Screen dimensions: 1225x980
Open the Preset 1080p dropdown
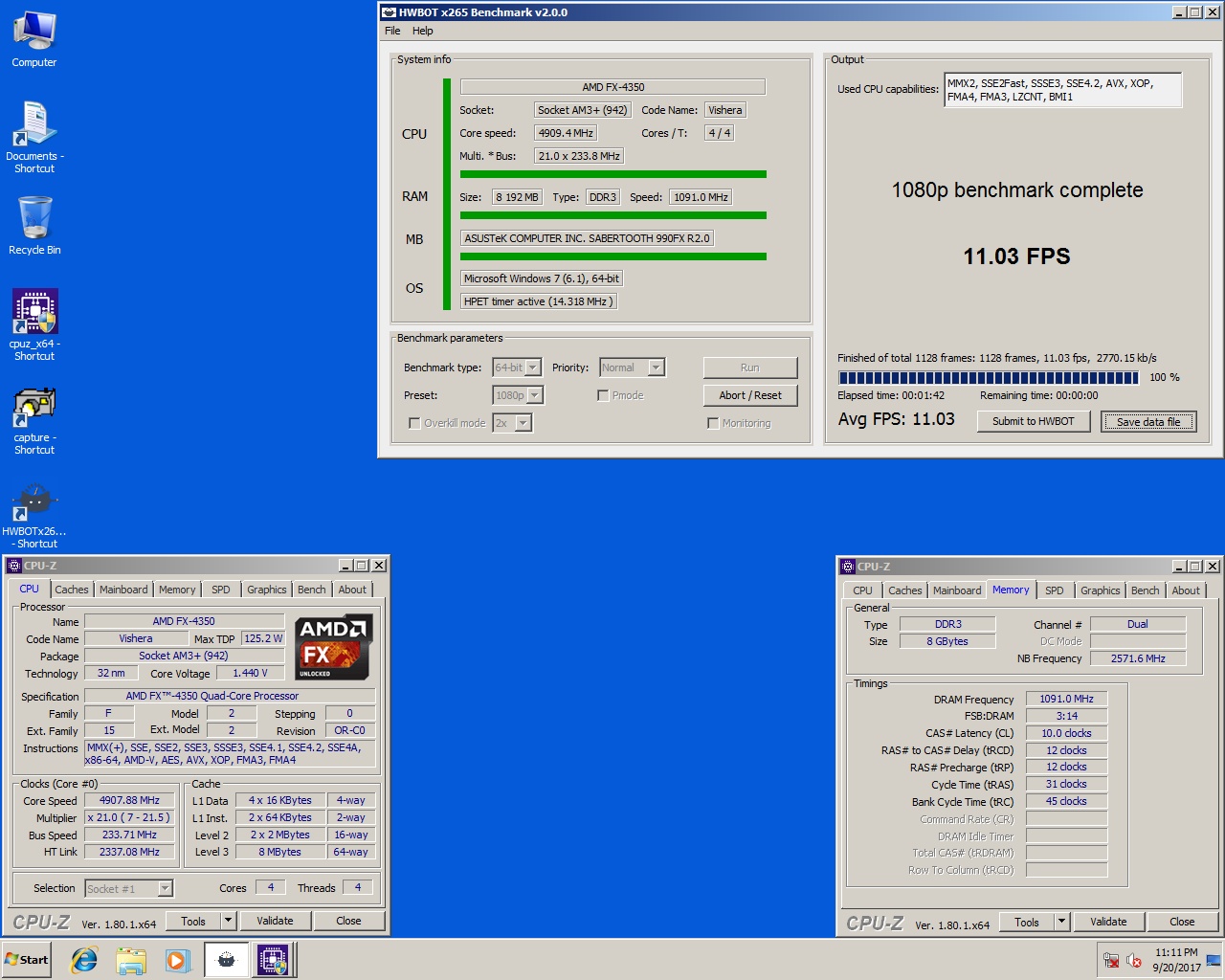(x=535, y=395)
